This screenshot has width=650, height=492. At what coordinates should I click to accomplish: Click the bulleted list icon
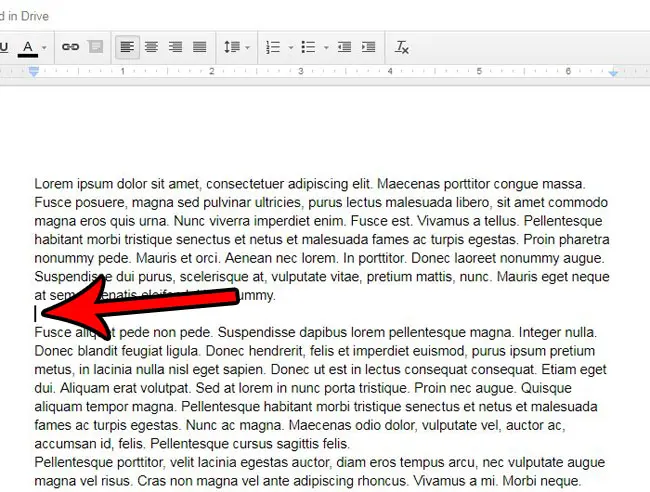click(x=308, y=47)
